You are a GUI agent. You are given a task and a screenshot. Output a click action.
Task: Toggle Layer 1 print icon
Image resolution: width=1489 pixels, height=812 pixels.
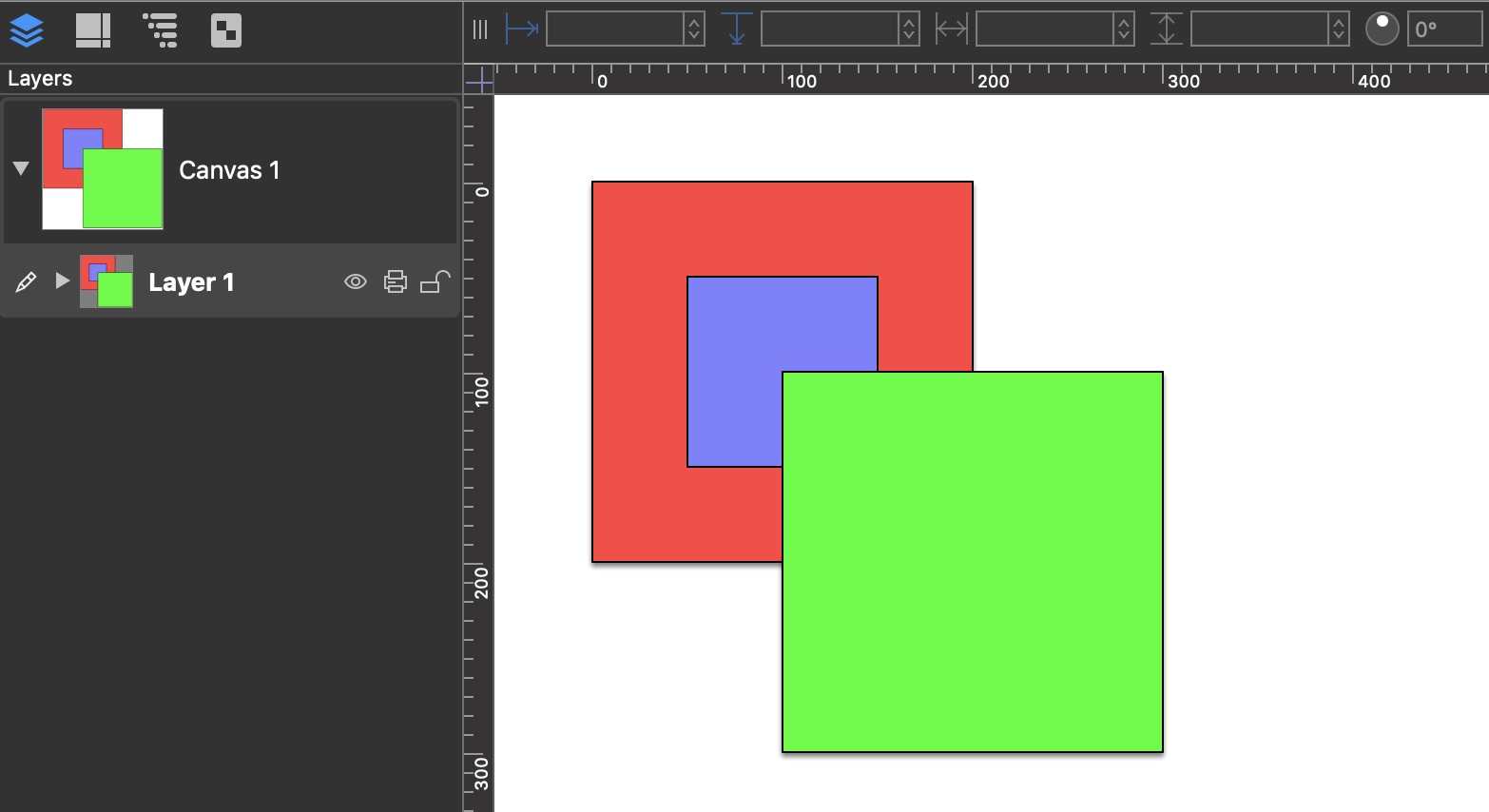396,281
